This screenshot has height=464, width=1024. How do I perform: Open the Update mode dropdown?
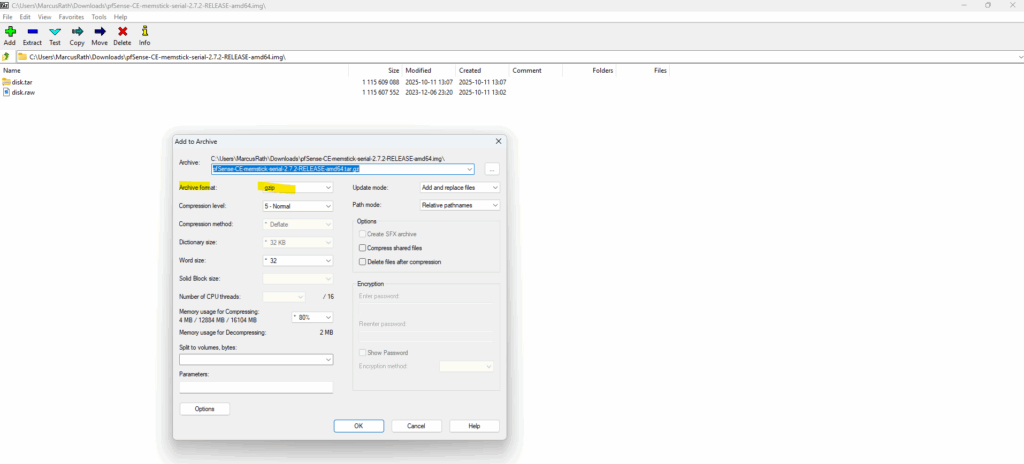tap(459, 187)
